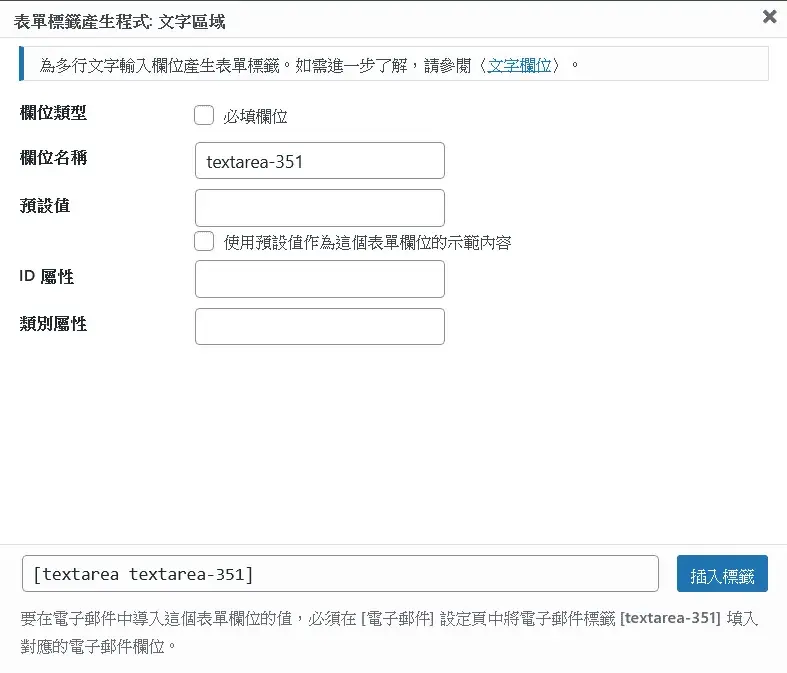Click the 欄位類型 label
This screenshot has width=787, height=673.
click(x=53, y=112)
